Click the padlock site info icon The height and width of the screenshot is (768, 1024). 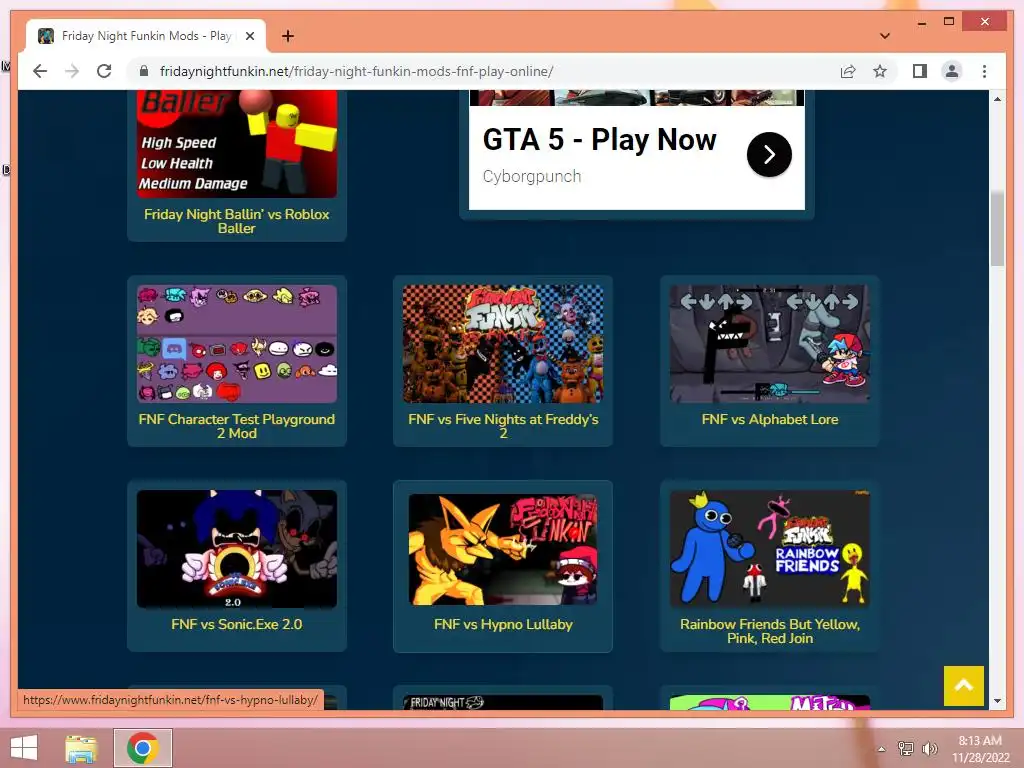[x=144, y=71]
